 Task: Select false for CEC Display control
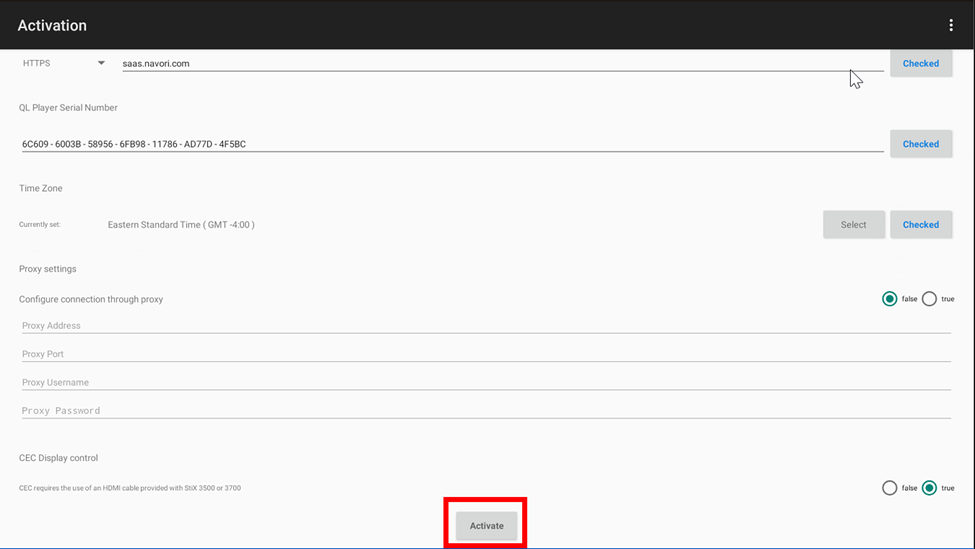tap(889, 488)
